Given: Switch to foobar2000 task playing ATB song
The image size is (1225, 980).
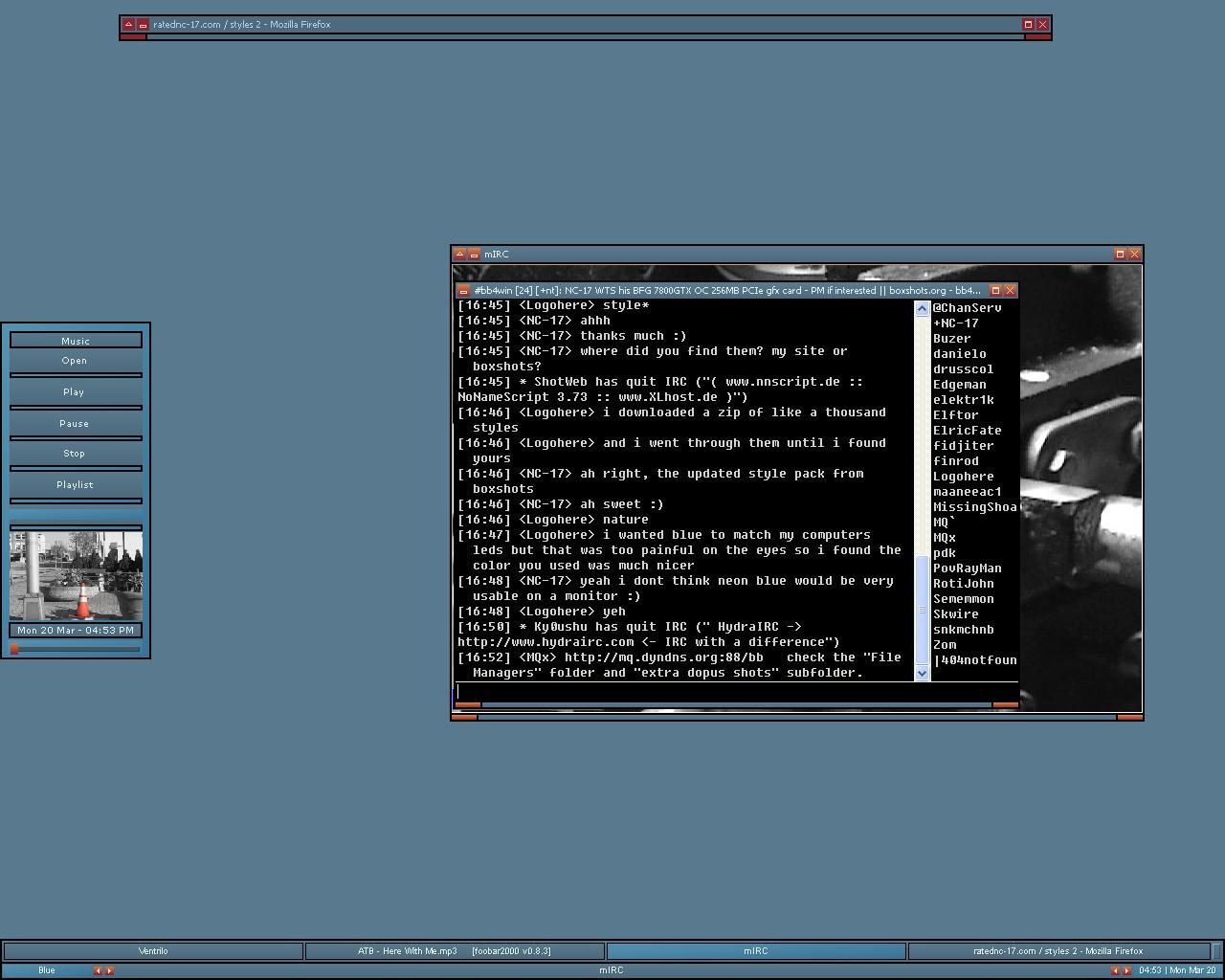Looking at the screenshot, I should pyautogui.click(x=455, y=951).
